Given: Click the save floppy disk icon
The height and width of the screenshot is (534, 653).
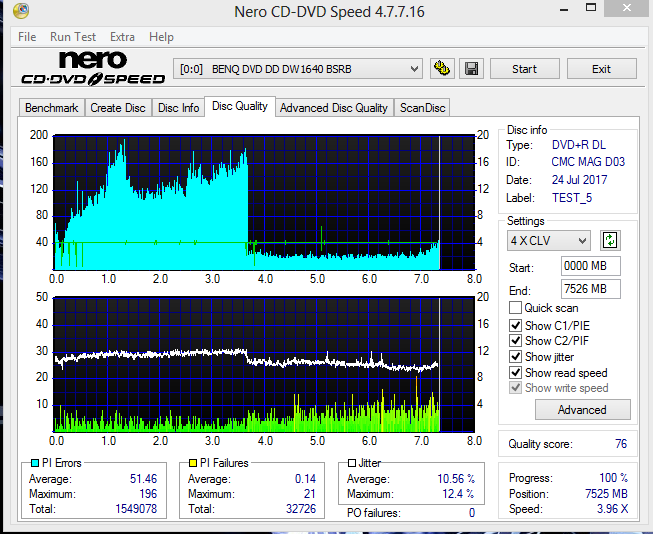Looking at the screenshot, I should tap(471, 69).
